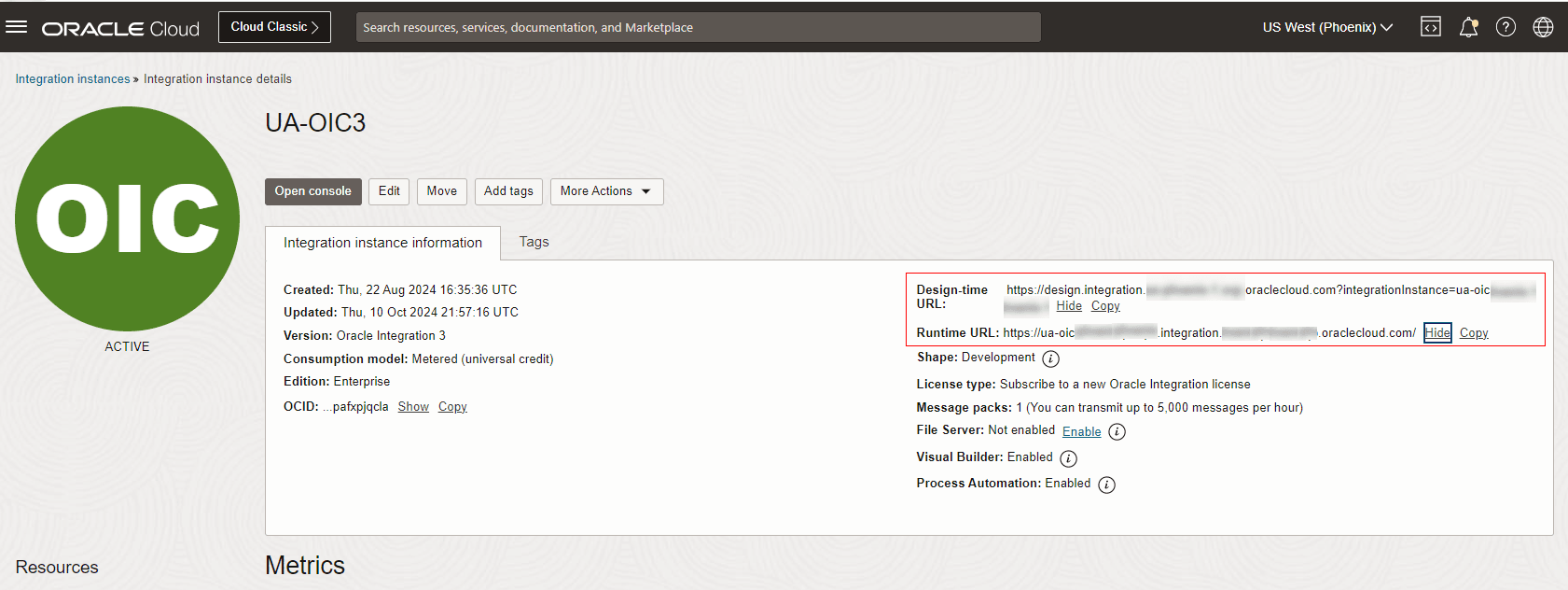Copy the OCID value

coord(452,407)
